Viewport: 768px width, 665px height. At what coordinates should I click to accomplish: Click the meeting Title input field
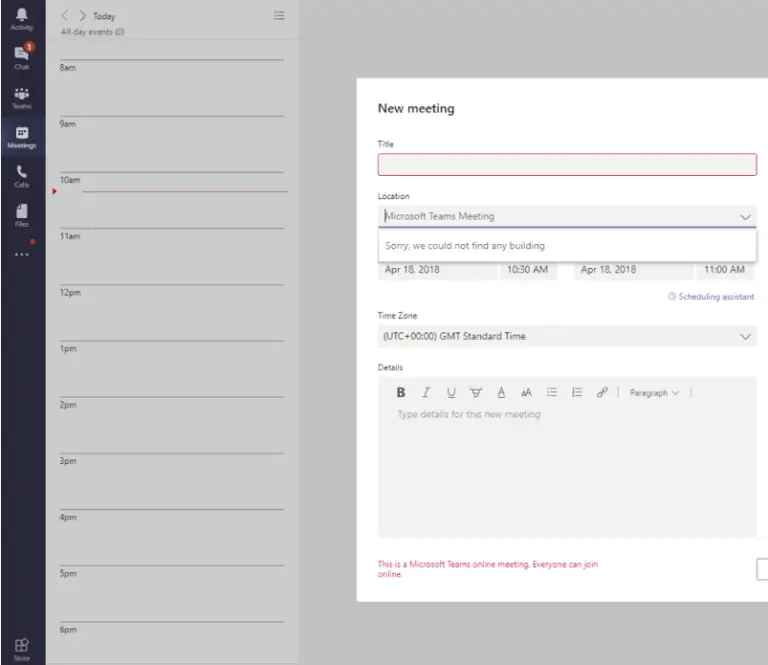pyautogui.click(x=566, y=165)
